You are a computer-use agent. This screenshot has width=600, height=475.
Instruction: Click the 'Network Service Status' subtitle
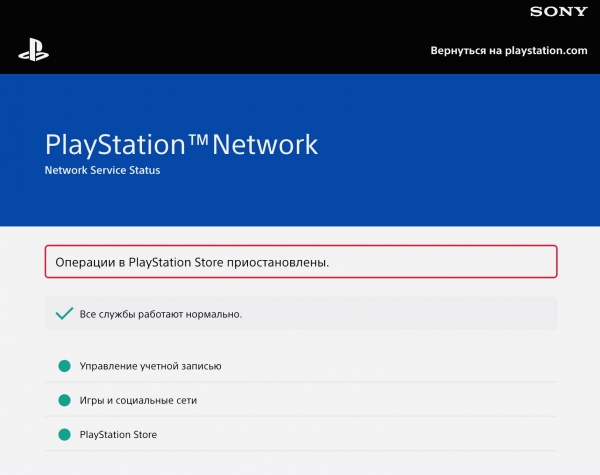(x=102, y=170)
